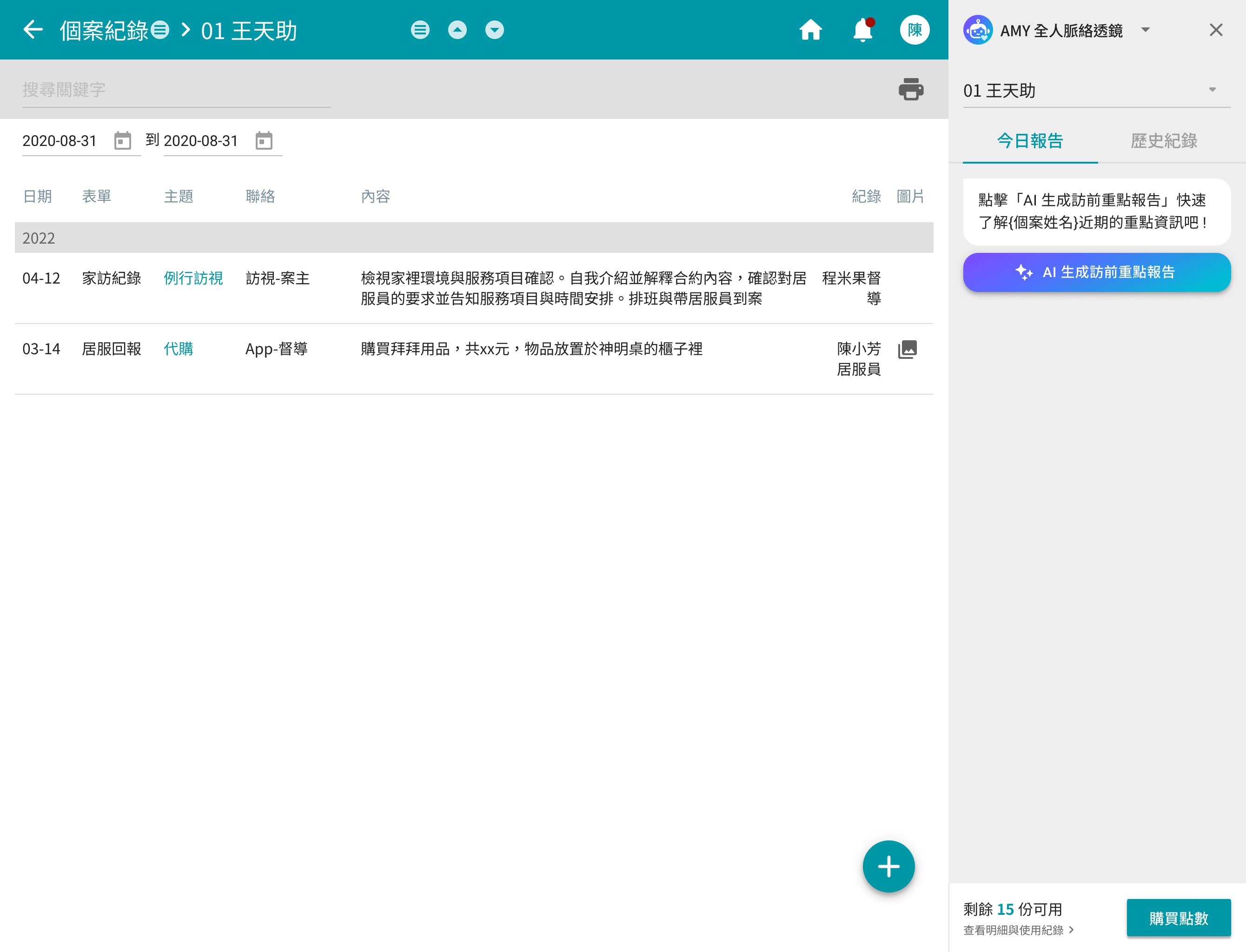The image size is (1246, 952).
Task: Open 查看明細與使用紀錄 link
Action: tap(1019, 930)
